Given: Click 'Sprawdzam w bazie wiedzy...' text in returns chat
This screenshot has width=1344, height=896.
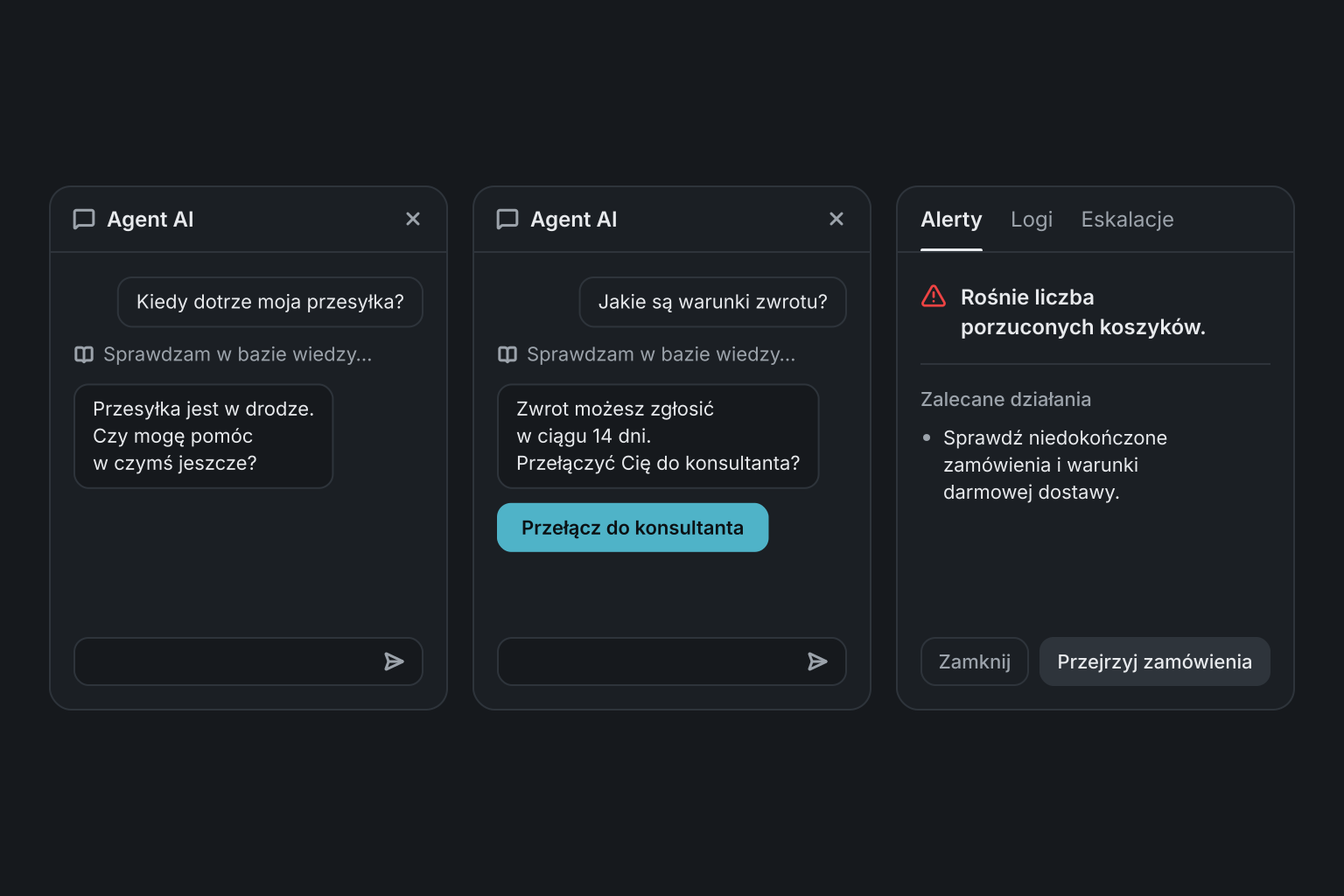Looking at the screenshot, I should tap(661, 354).
